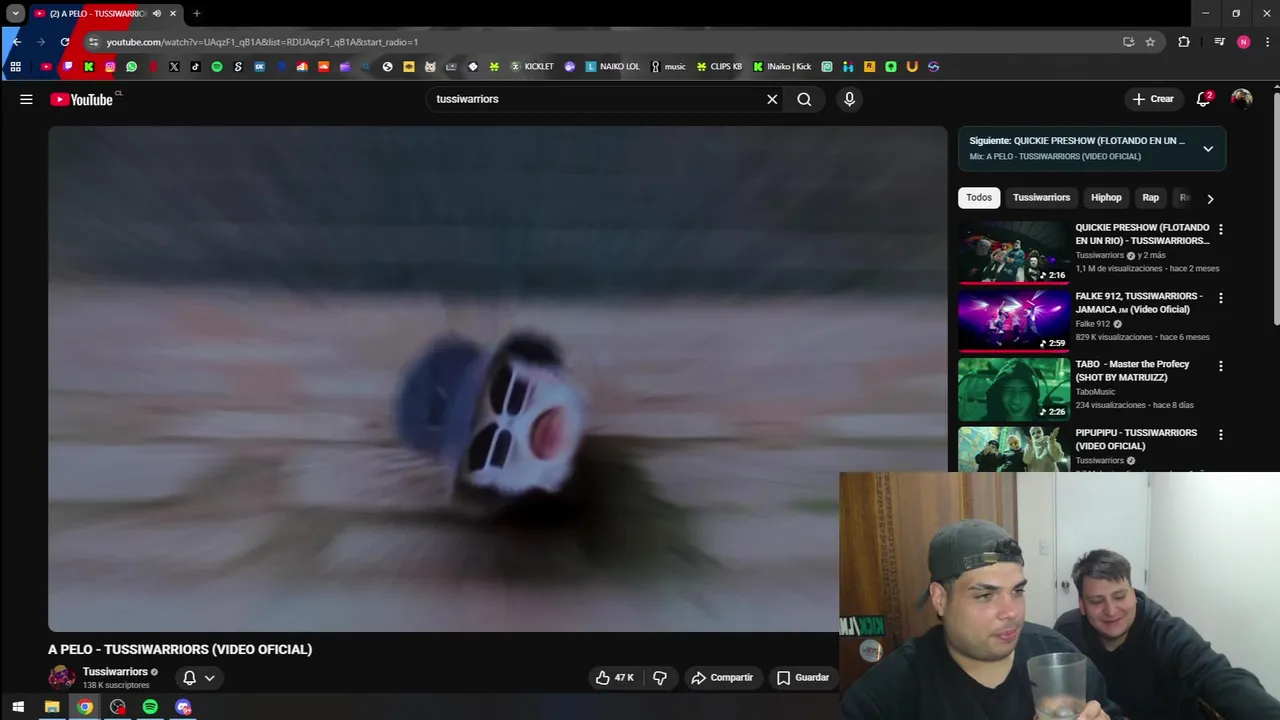Image resolution: width=1280 pixels, height=720 pixels.
Task: Open options for TABO Master video
Action: pos(1220,366)
